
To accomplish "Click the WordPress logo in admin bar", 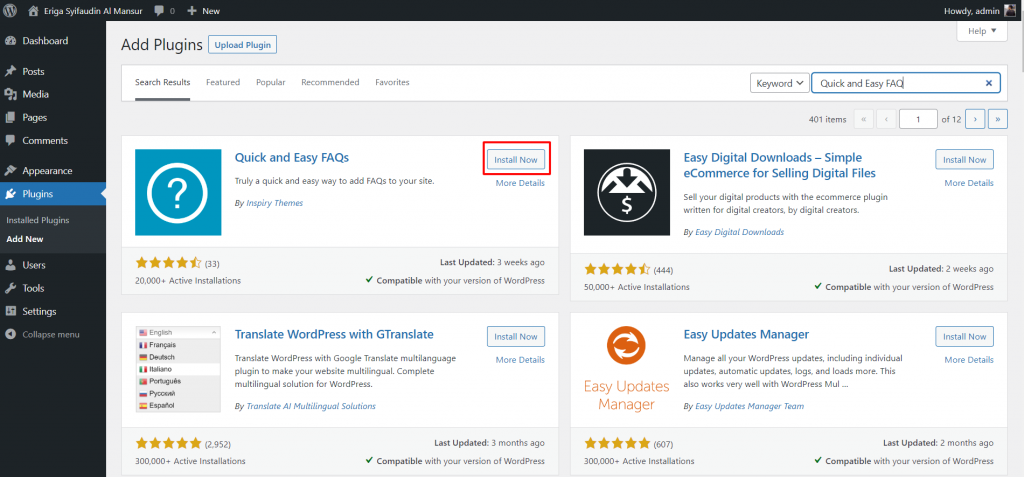I will pos(11,10).
